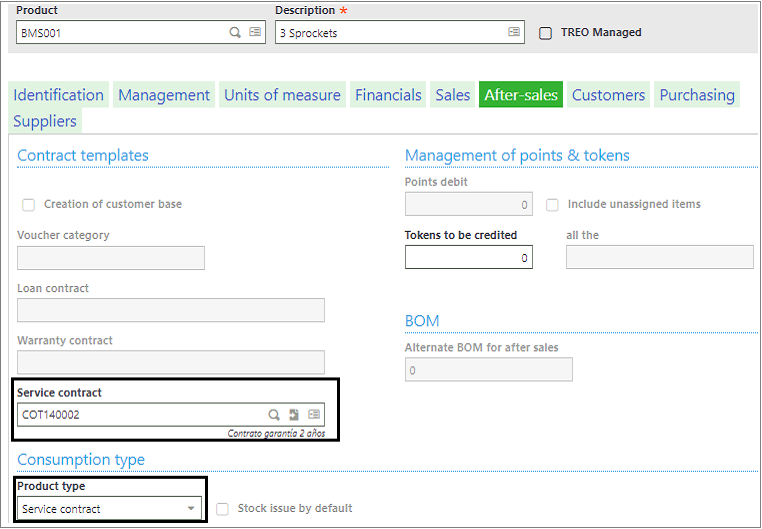Image resolution: width=762 pixels, height=529 pixels.
Task: Click the Loan contract field
Action: pyautogui.click(x=171, y=310)
